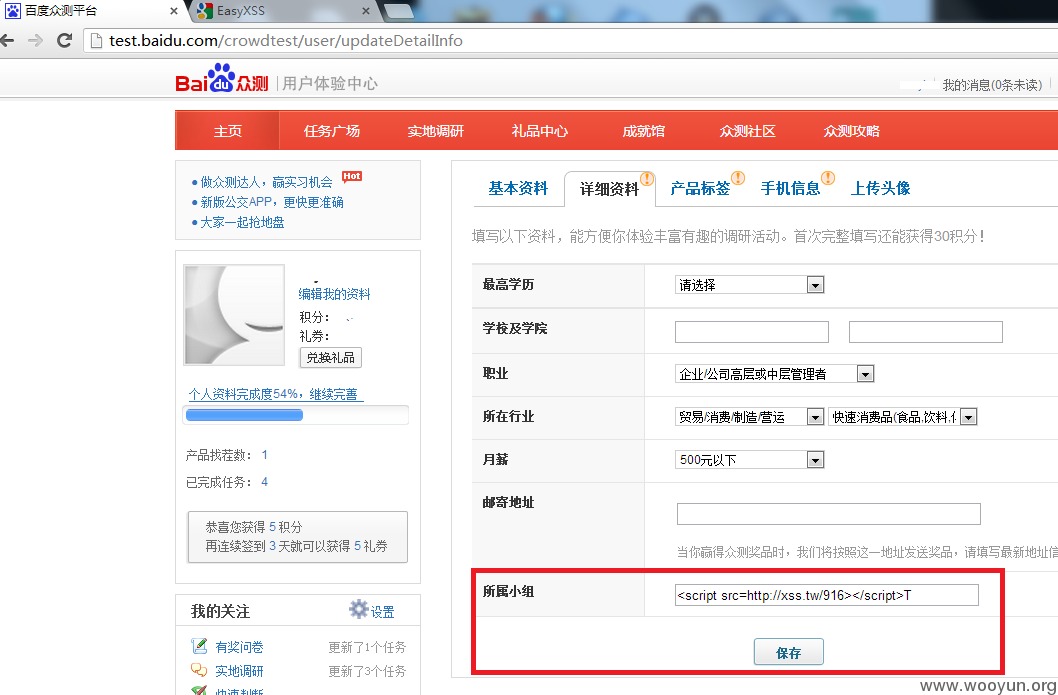Click the 用户体验中心 header text

tap(330, 83)
